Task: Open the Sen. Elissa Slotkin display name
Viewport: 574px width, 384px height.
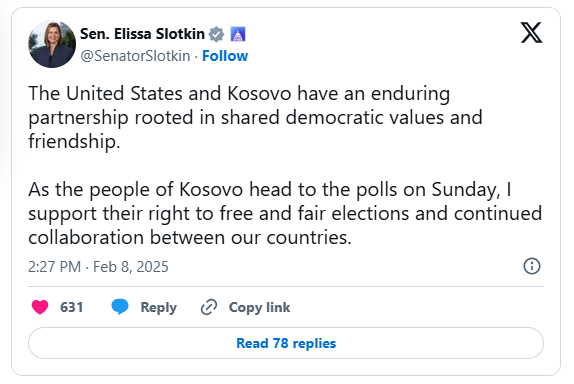Action: (142, 34)
